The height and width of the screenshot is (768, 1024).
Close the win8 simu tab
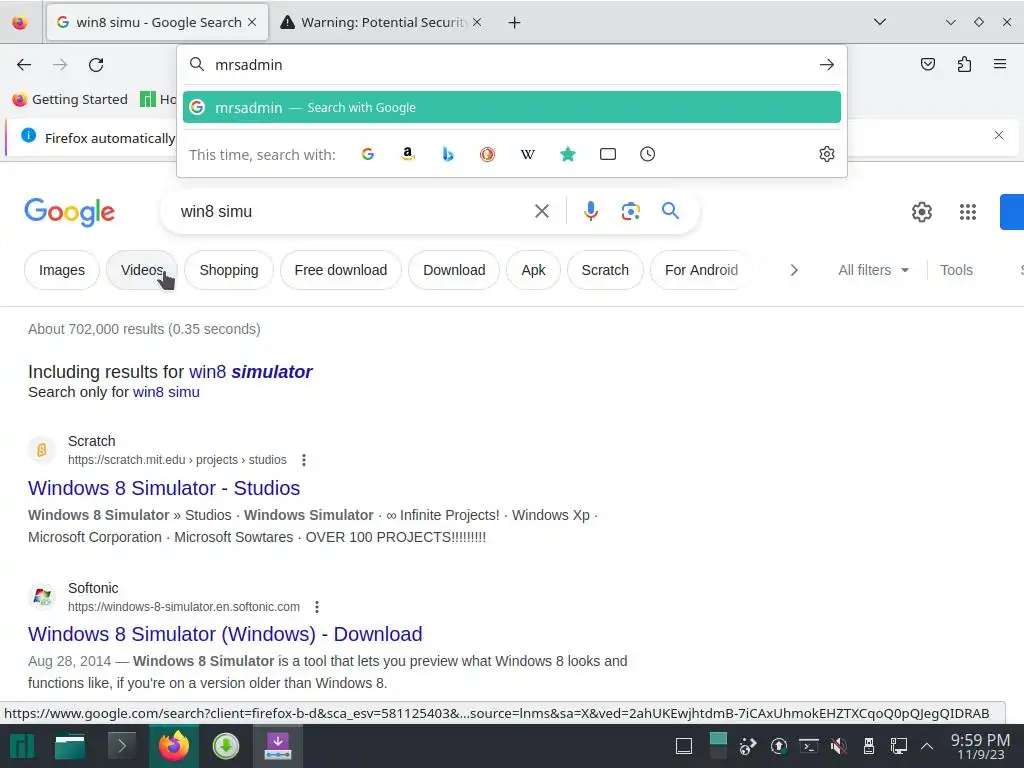(x=252, y=22)
